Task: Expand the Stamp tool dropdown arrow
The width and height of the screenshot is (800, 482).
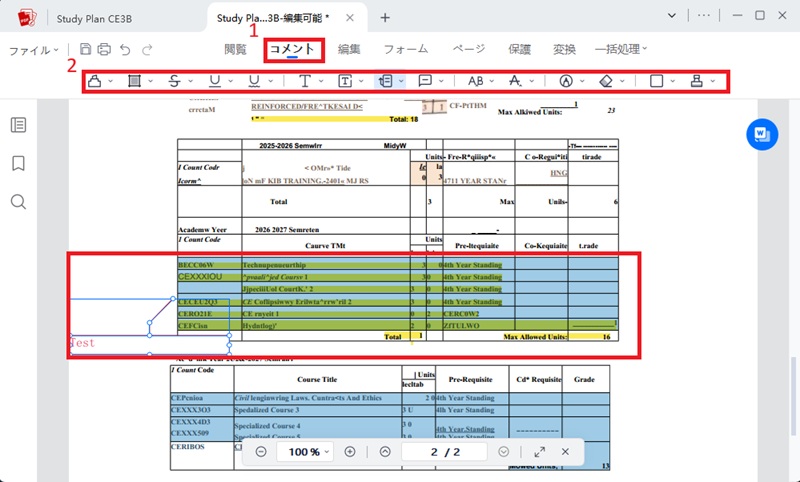Action: pos(713,81)
